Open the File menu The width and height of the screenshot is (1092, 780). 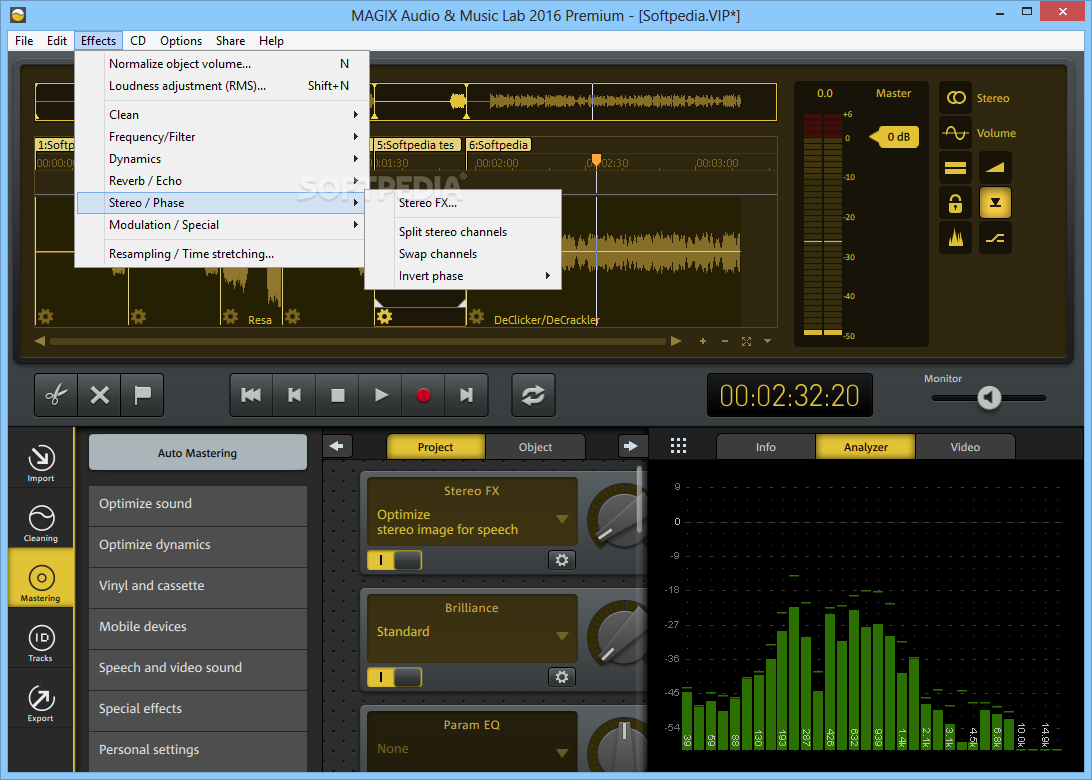click(x=24, y=40)
